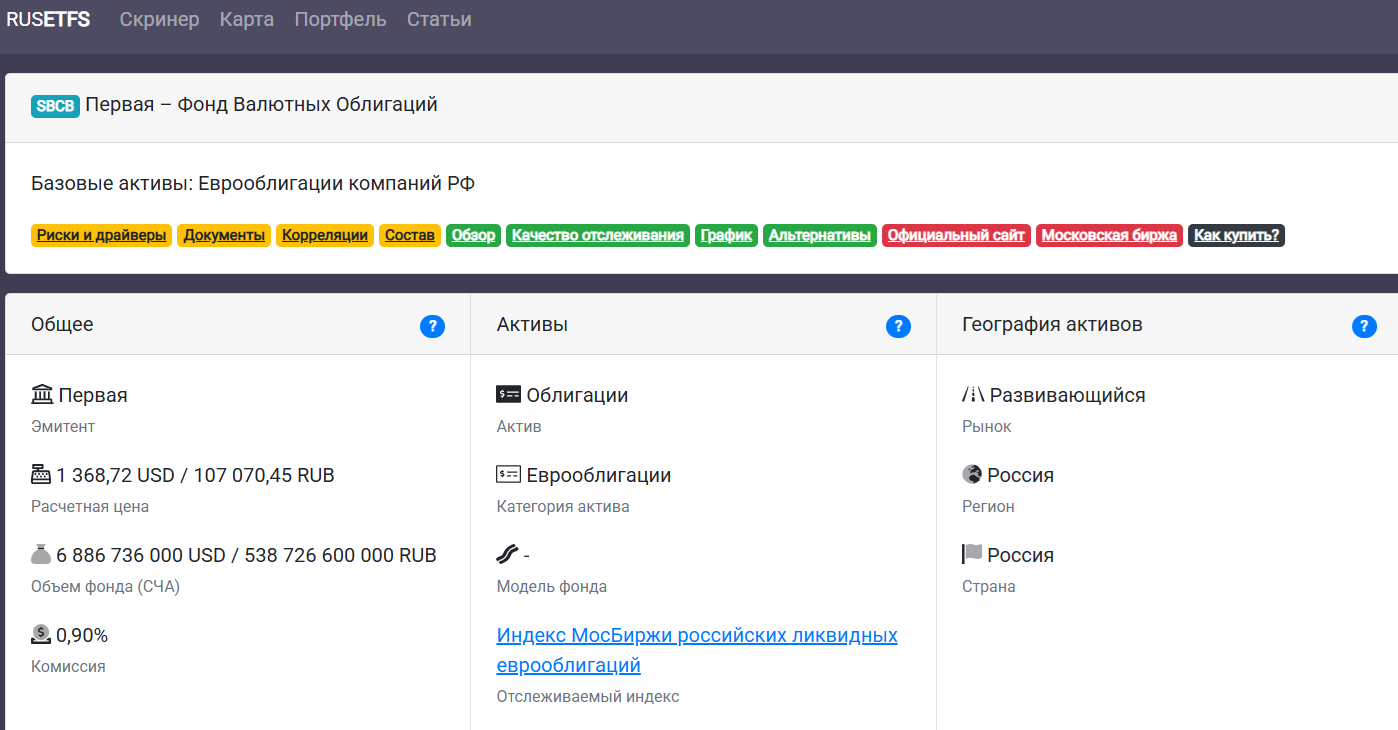Click the globe icon next to Россия region
This screenshot has height=730, width=1398.
(972, 475)
